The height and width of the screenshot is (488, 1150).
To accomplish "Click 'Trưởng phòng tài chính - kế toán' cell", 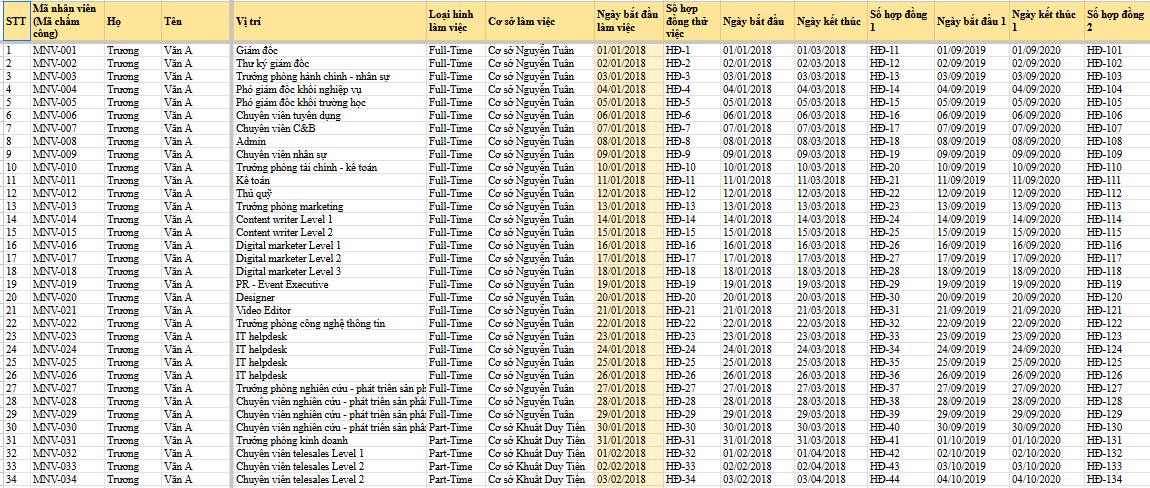I will 330,167.
